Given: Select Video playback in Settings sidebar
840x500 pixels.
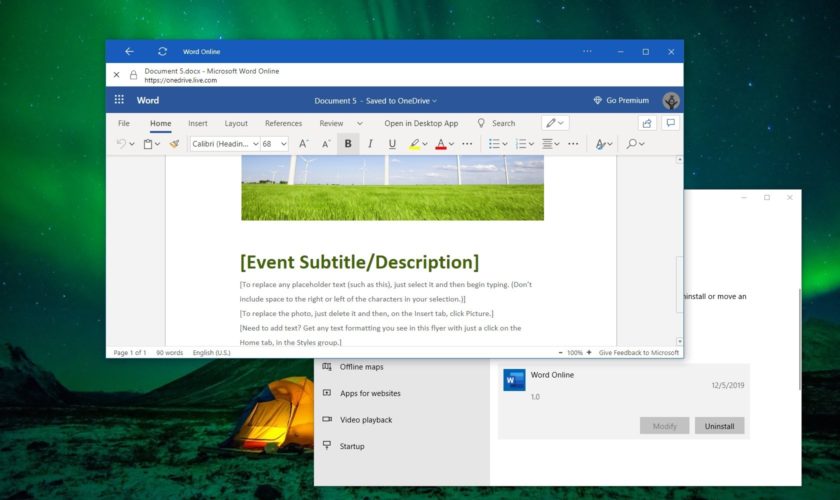Looking at the screenshot, I should point(365,420).
